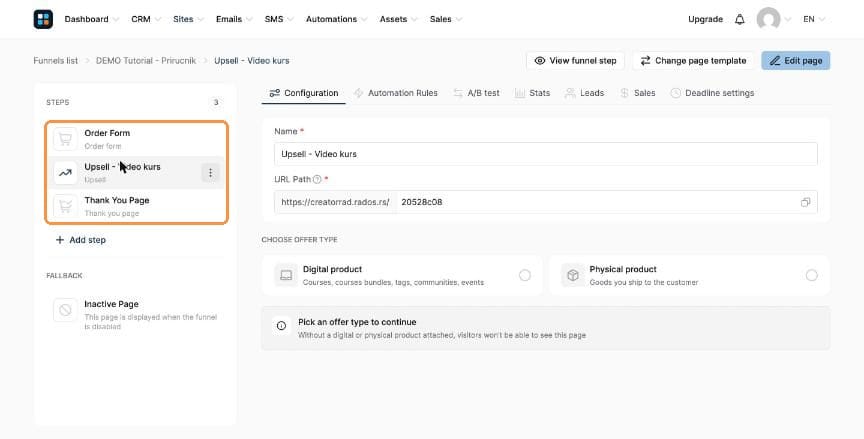The image size is (864, 439).
Task: Click the Upsell trending arrow icon
Action: point(65,173)
